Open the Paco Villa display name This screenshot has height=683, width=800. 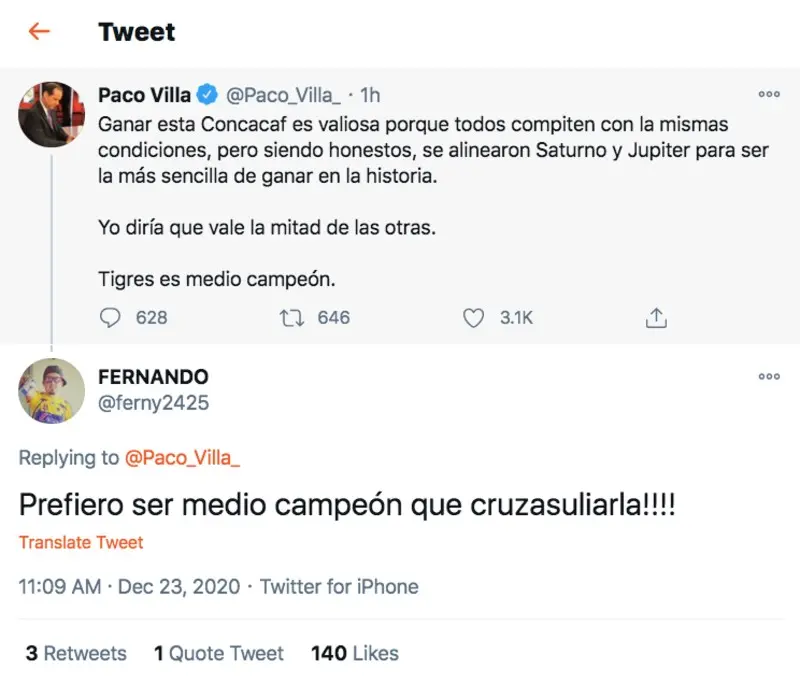[x=144, y=95]
